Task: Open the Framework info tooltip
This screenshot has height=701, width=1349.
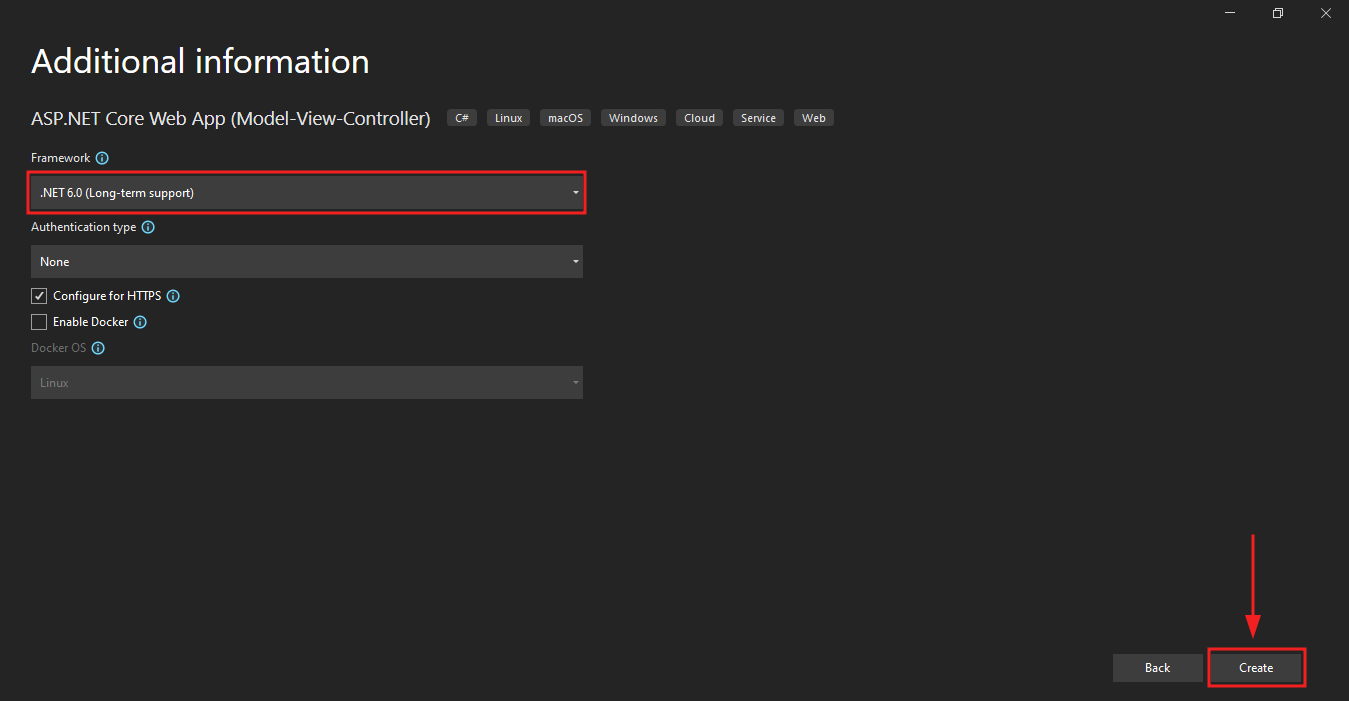Action: (101, 157)
